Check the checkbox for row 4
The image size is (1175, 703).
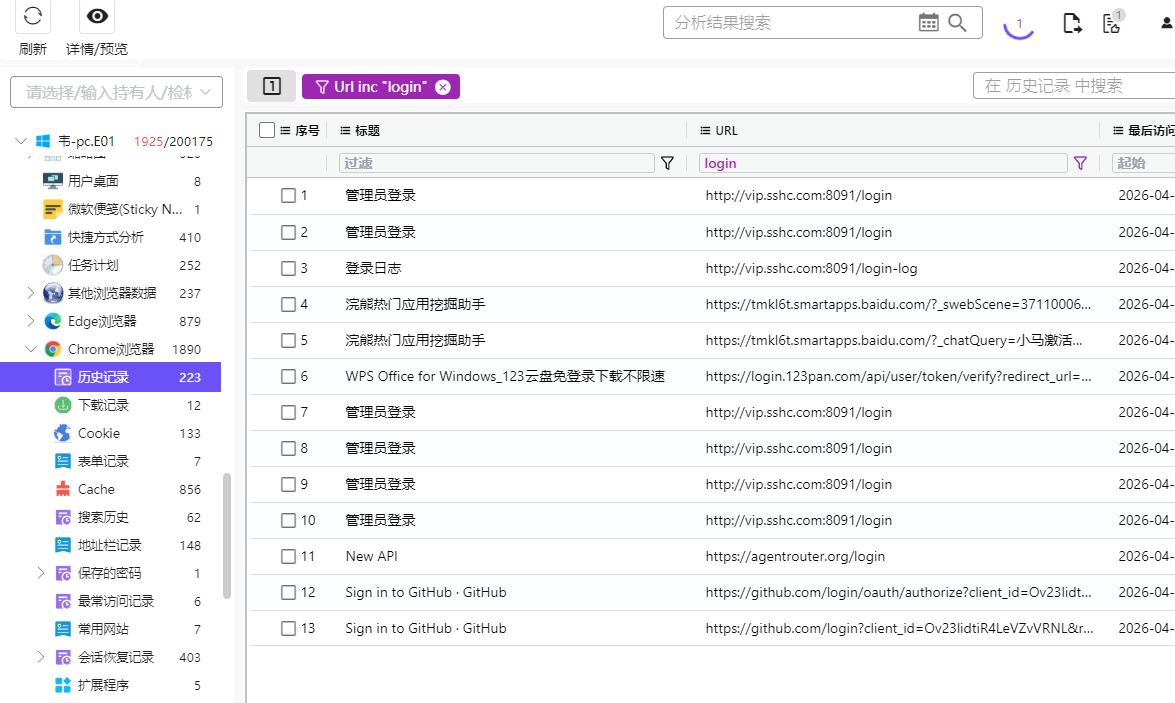click(288, 304)
